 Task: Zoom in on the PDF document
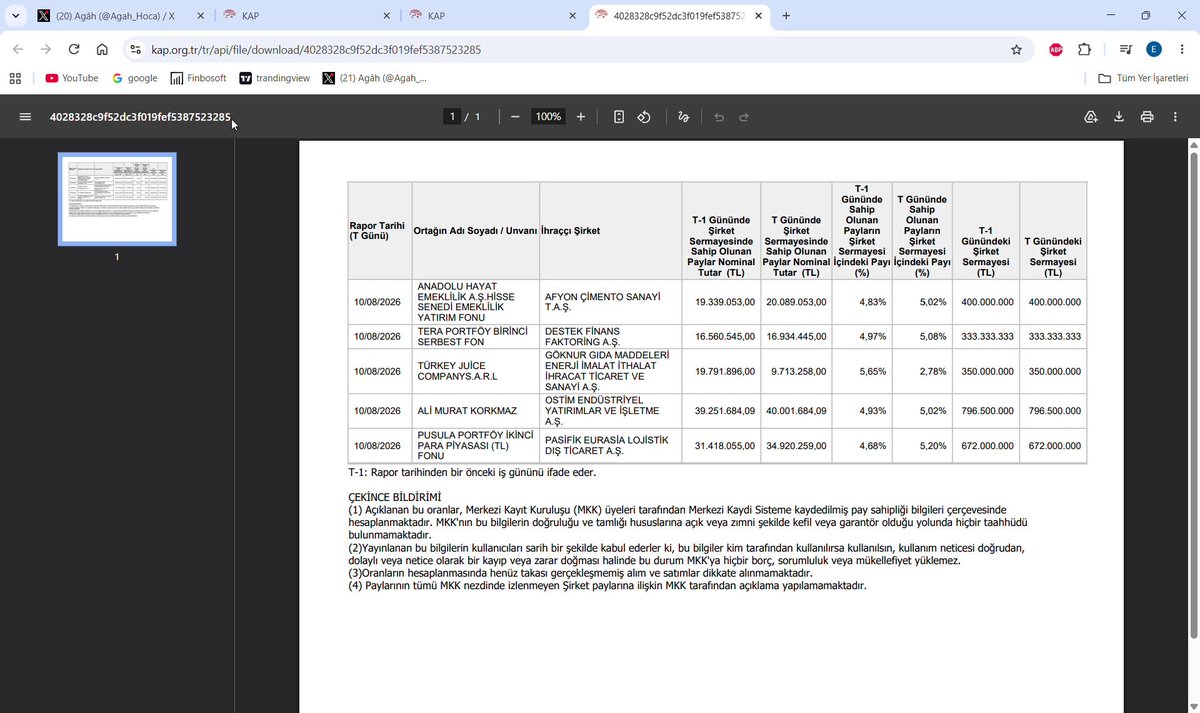581,117
